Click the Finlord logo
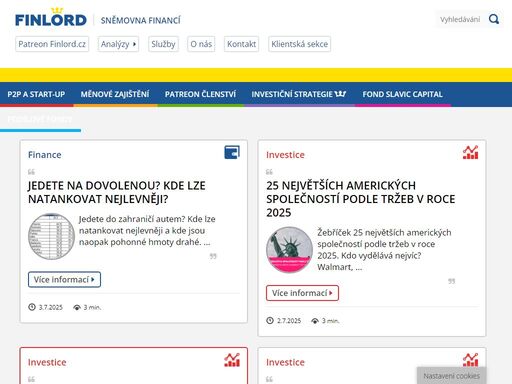The height and width of the screenshot is (384, 512). click(51, 18)
